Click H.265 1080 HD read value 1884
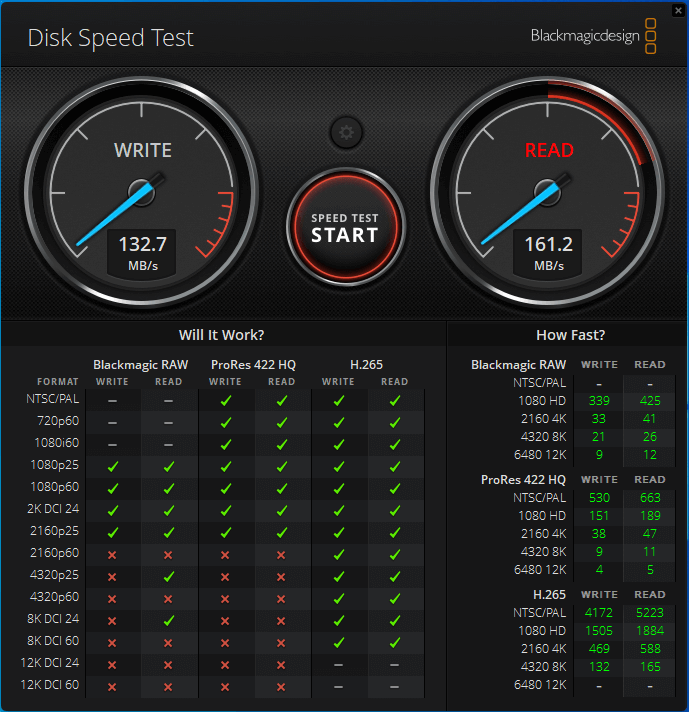Image resolution: width=689 pixels, height=712 pixels. [650, 631]
